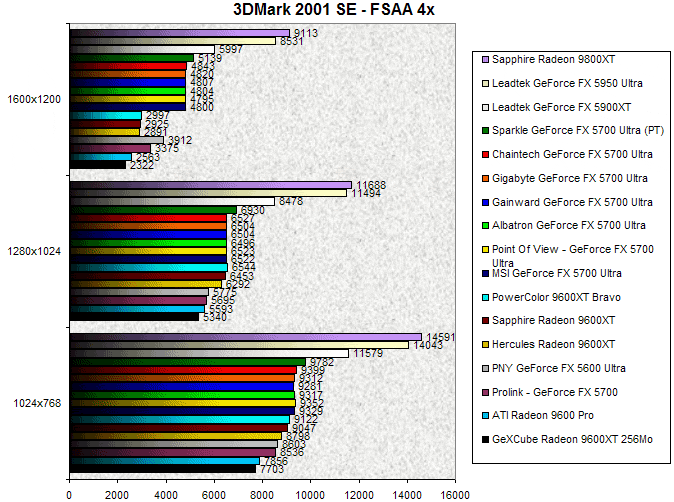Click the 8478 value label
The height and width of the screenshot is (502, 674).
pos(291,201)
